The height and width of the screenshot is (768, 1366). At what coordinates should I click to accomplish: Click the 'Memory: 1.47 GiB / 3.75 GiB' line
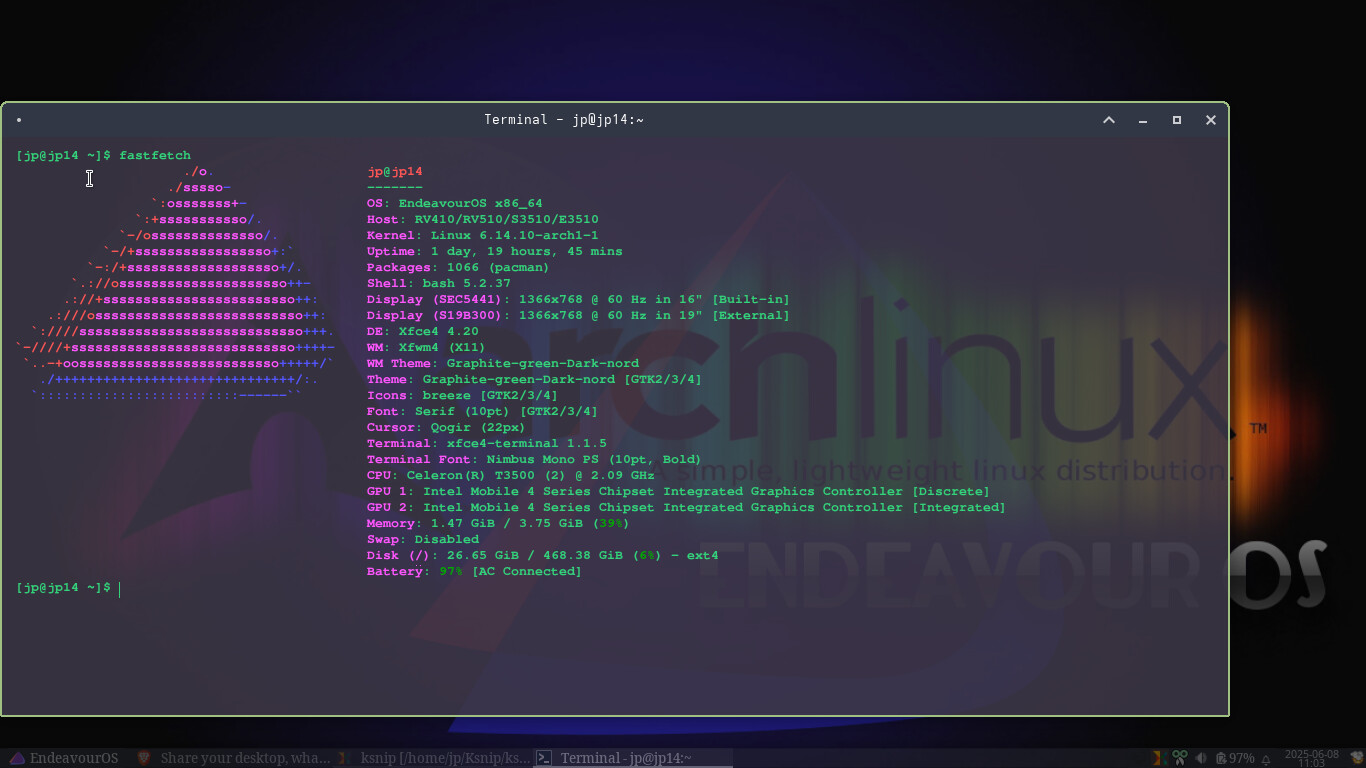499,523
